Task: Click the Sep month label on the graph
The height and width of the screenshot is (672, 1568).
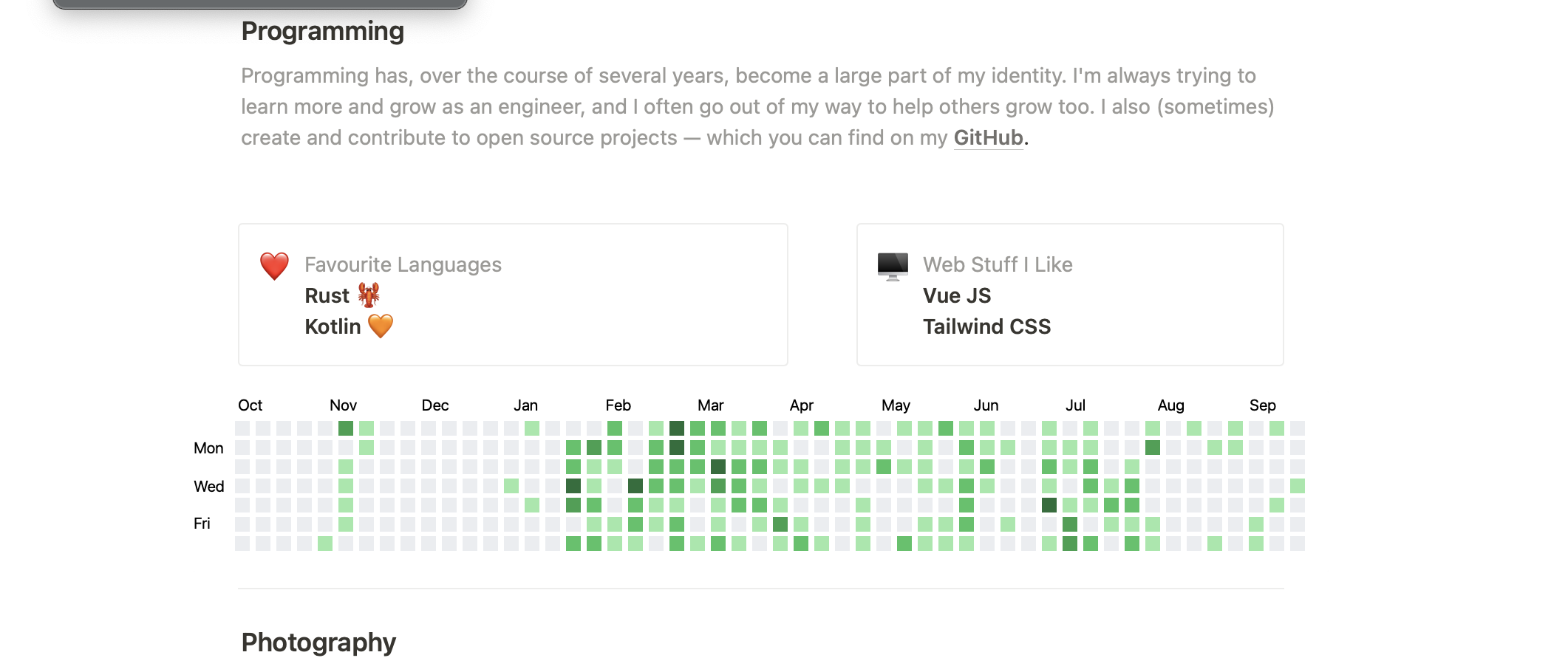Action: (x=1262, y=405)
